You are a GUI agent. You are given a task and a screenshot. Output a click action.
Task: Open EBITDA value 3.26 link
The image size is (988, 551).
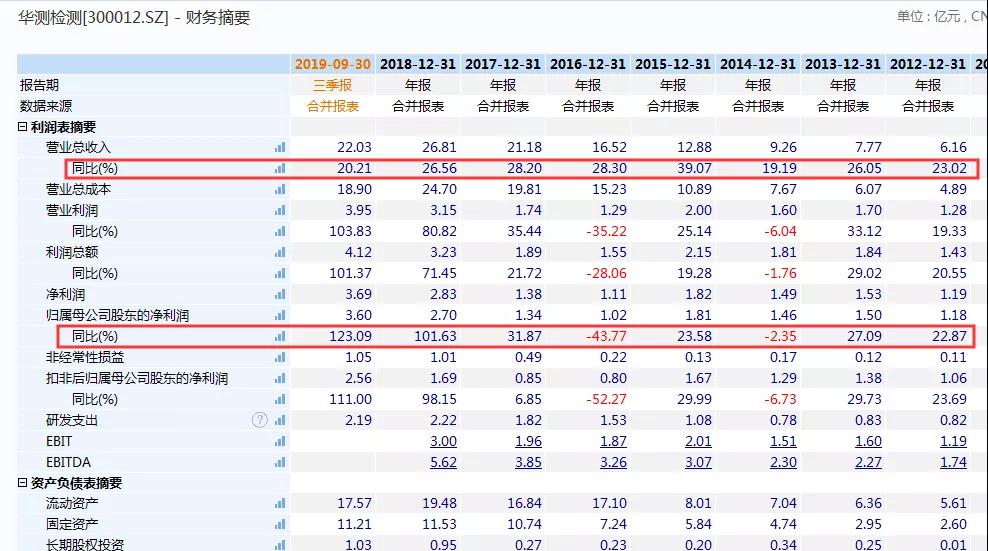pos(613,462)
